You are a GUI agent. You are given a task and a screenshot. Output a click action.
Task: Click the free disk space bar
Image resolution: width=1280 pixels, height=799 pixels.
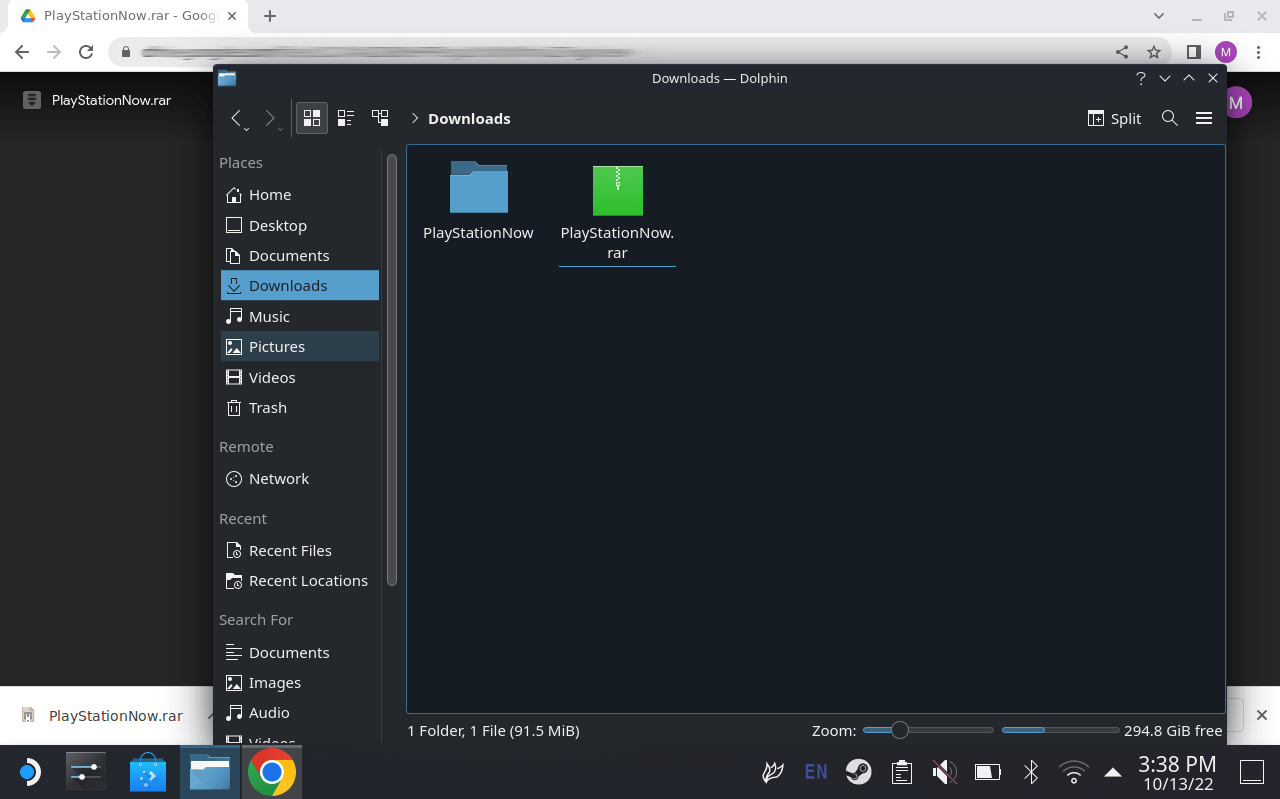[1060, 730]
